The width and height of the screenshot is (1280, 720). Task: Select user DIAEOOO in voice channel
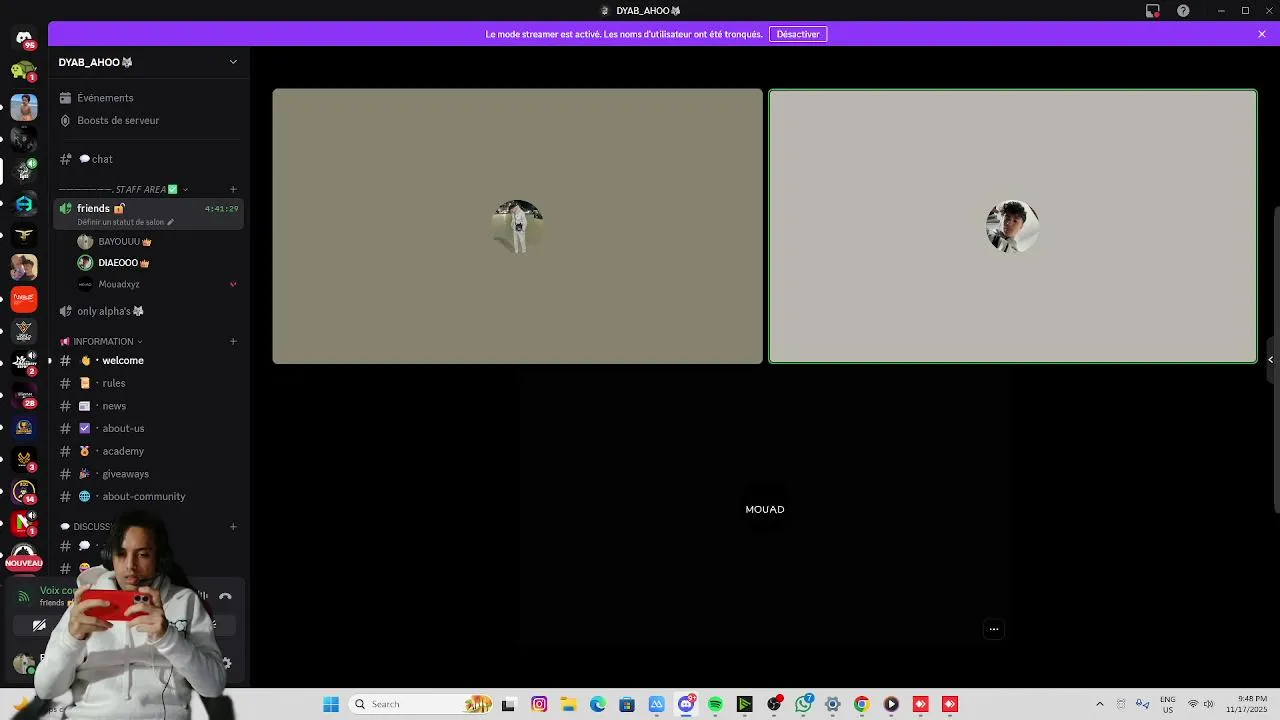click(148, 263)
